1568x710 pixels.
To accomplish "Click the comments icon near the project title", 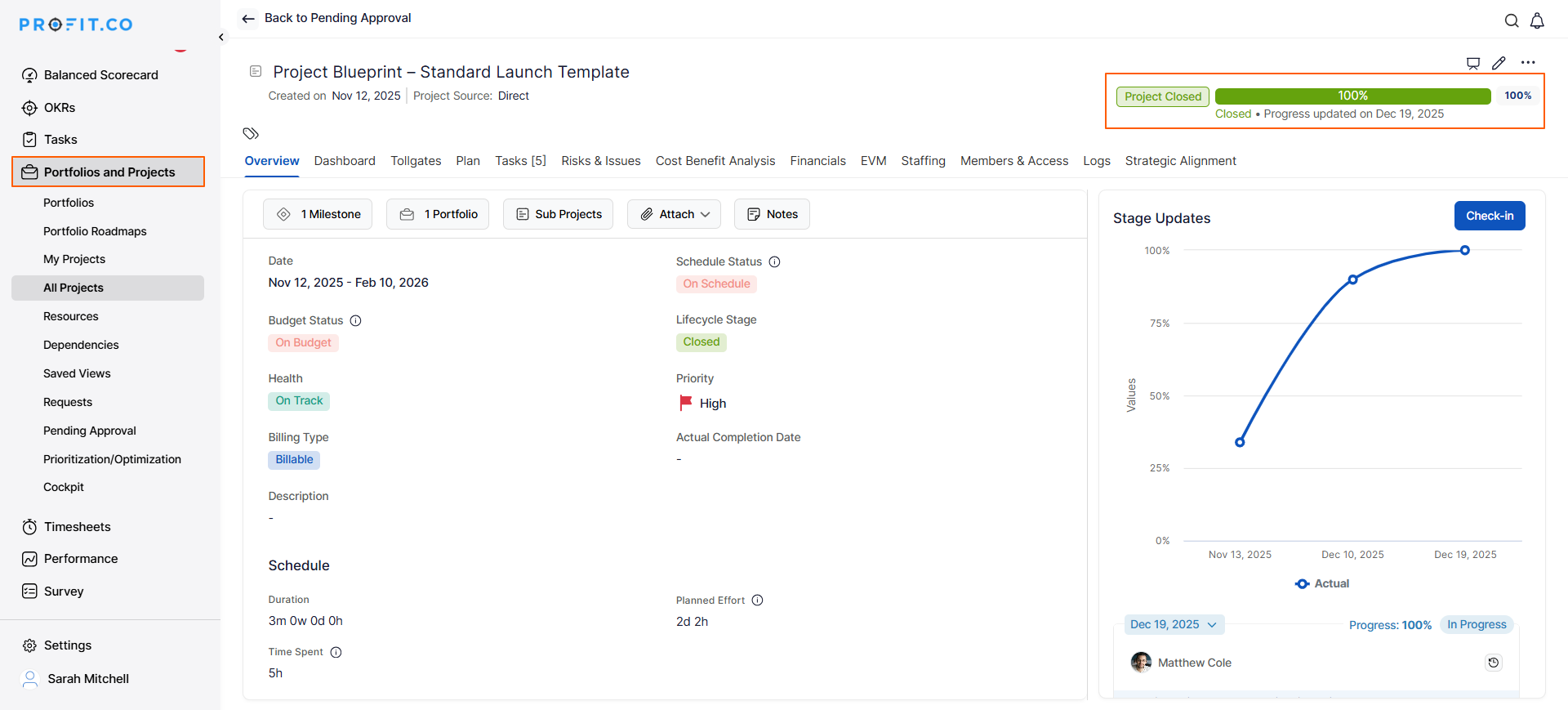I will point(1473,63).
